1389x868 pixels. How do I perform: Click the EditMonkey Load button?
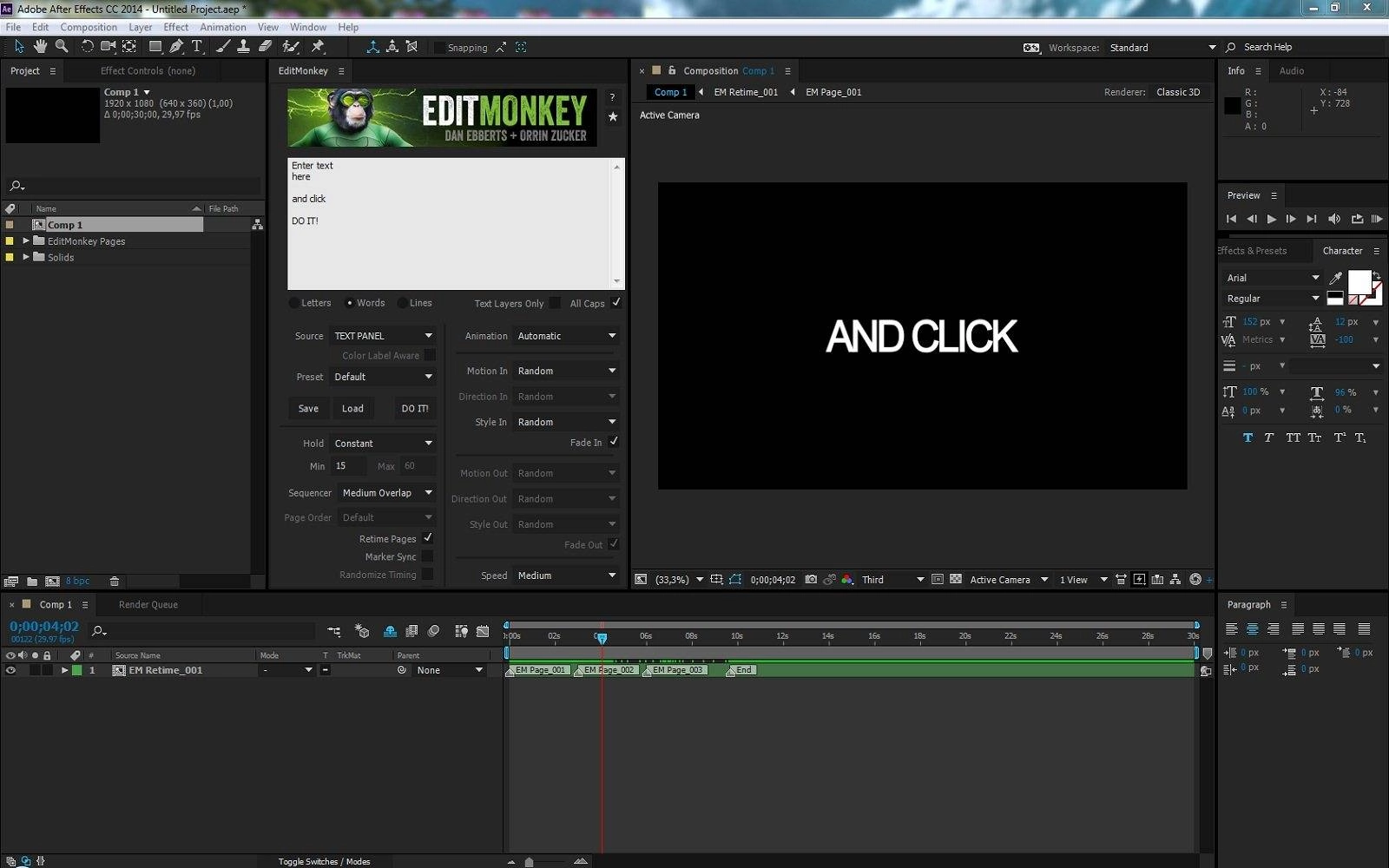coord(352,408)
